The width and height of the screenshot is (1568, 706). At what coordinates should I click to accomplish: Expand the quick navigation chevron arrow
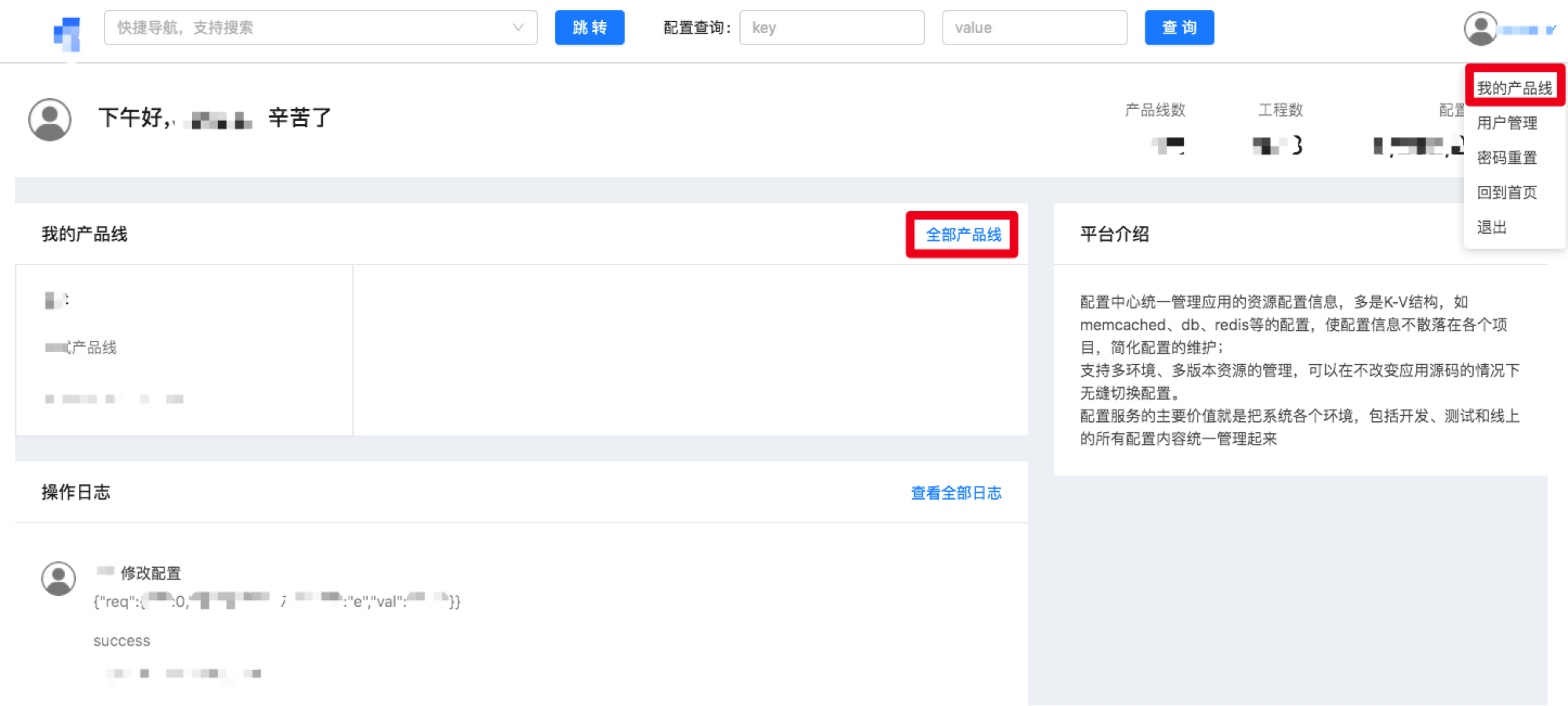[518, 27]
